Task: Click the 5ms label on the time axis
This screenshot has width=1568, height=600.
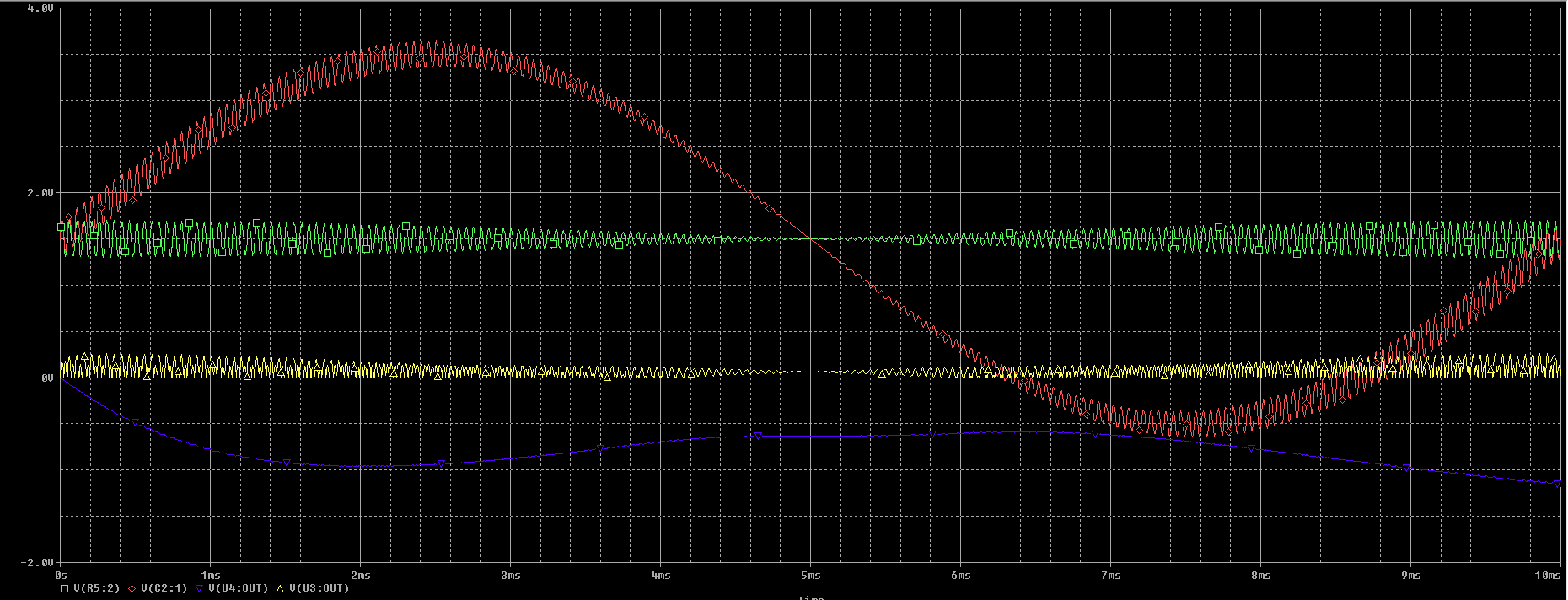Action: click(810, 575)
